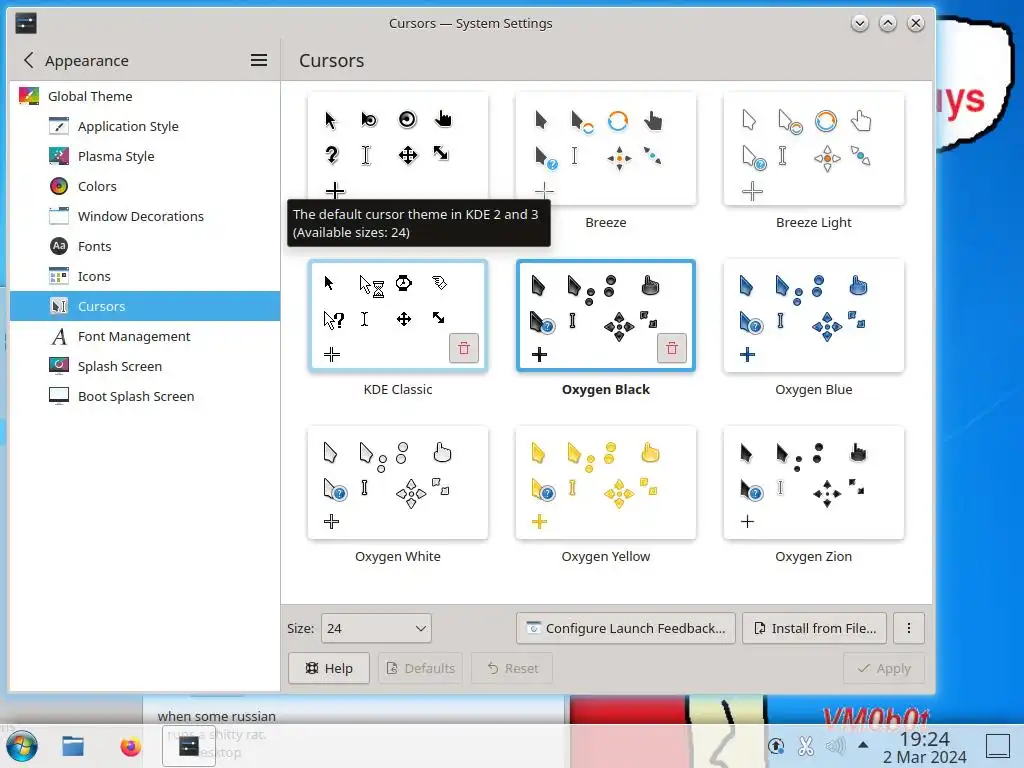1024x768 pixels.
Task: Click Configure Launch Feedback button
Action: [x=626, y=628]
